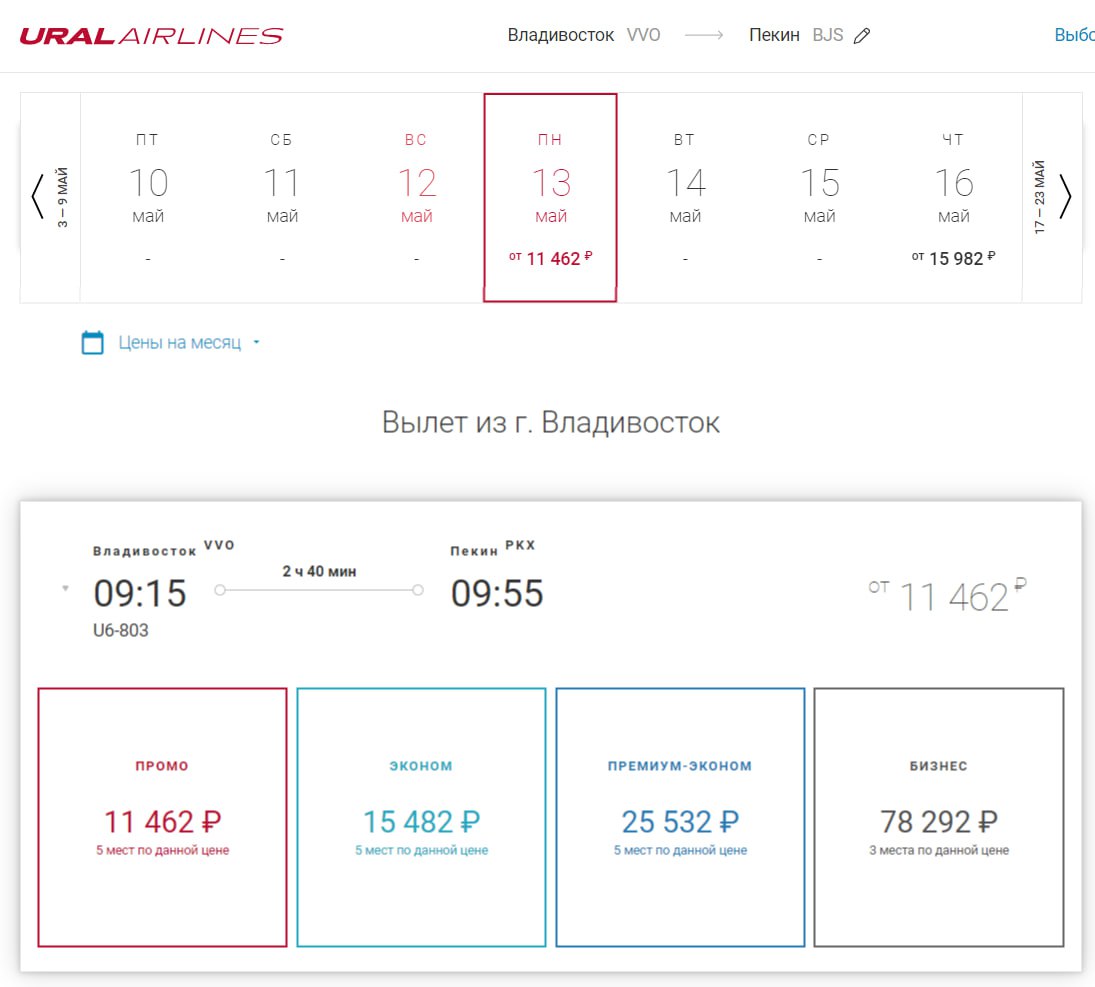The width and height of the screenshot is (1095, 987).
Task: Select Saturday 11 May date tab
Action: coord(282,197)
